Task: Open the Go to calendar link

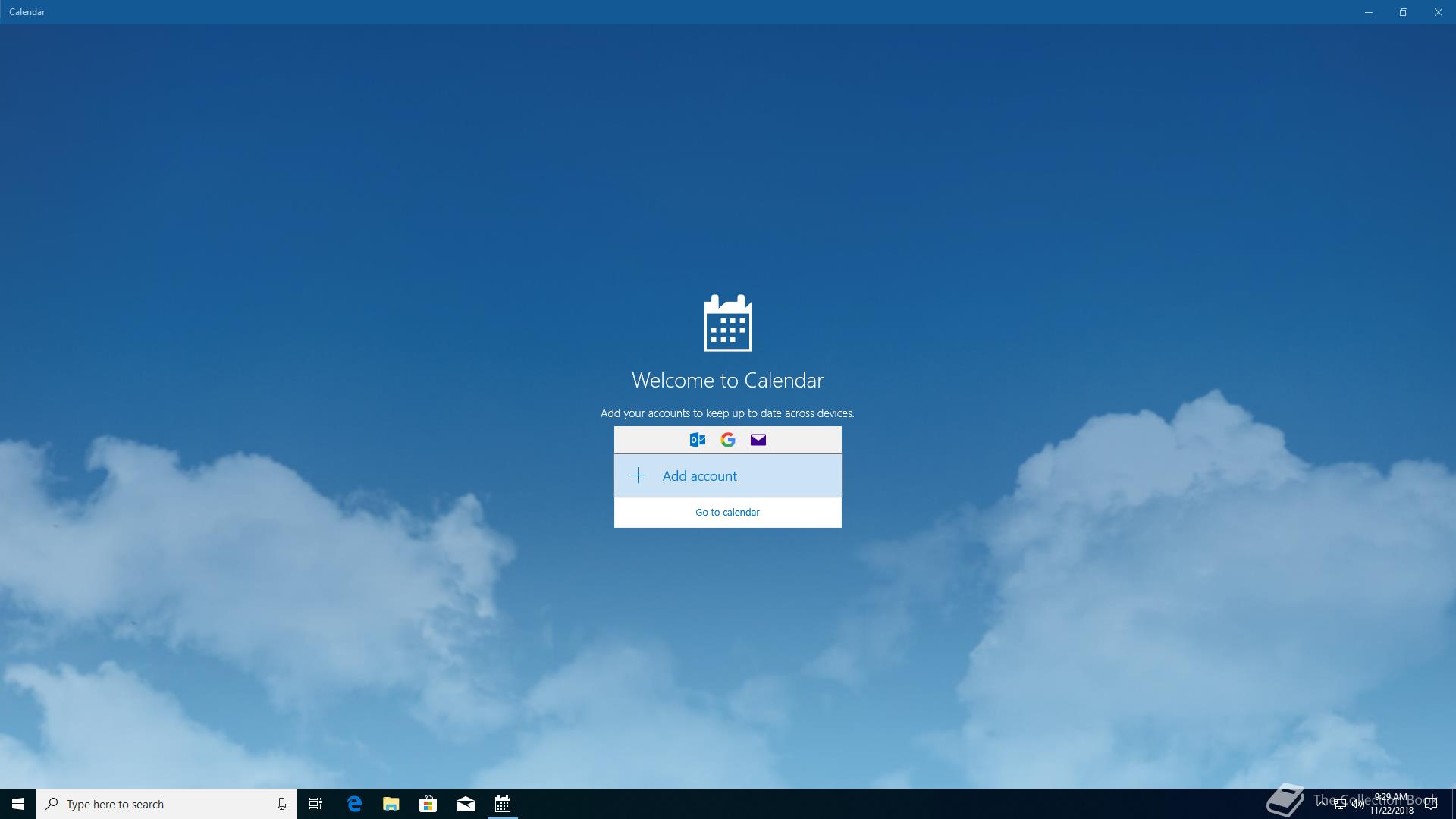Action: [x=727, y=512]
